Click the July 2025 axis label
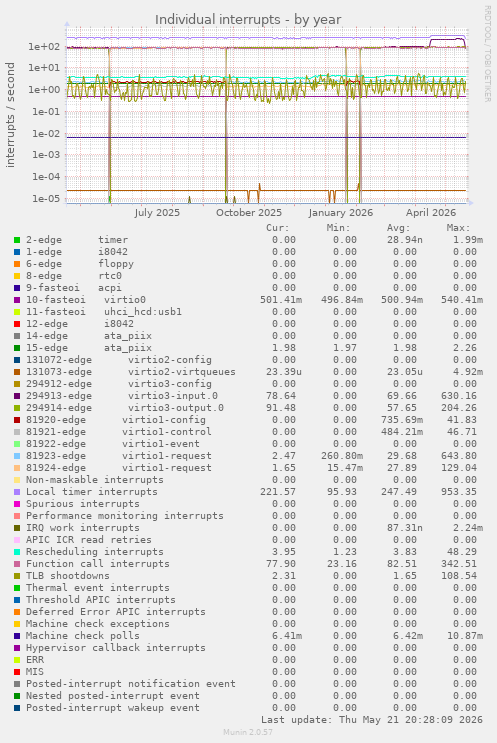Image resolution: width=497 pixels, height=743 pixels. coord(157,213)
